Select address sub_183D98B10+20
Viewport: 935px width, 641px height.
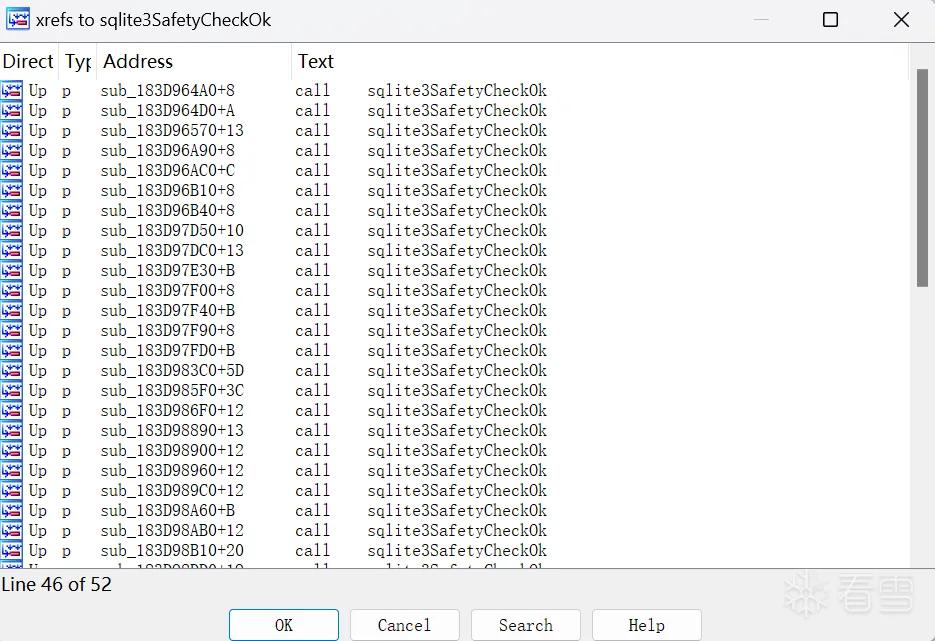click(x=172, y=550)
